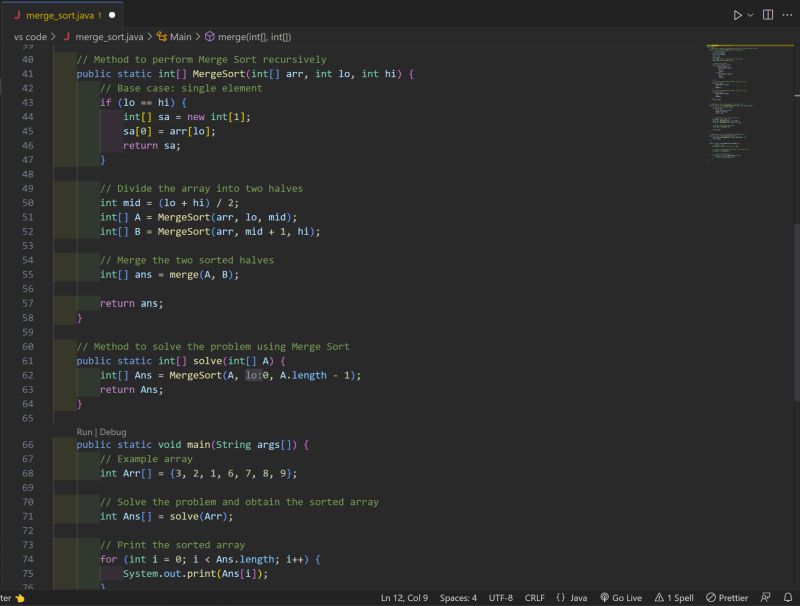Split the editor to the right
Viewport: 800px width, 606px height.
coord(768,15)
